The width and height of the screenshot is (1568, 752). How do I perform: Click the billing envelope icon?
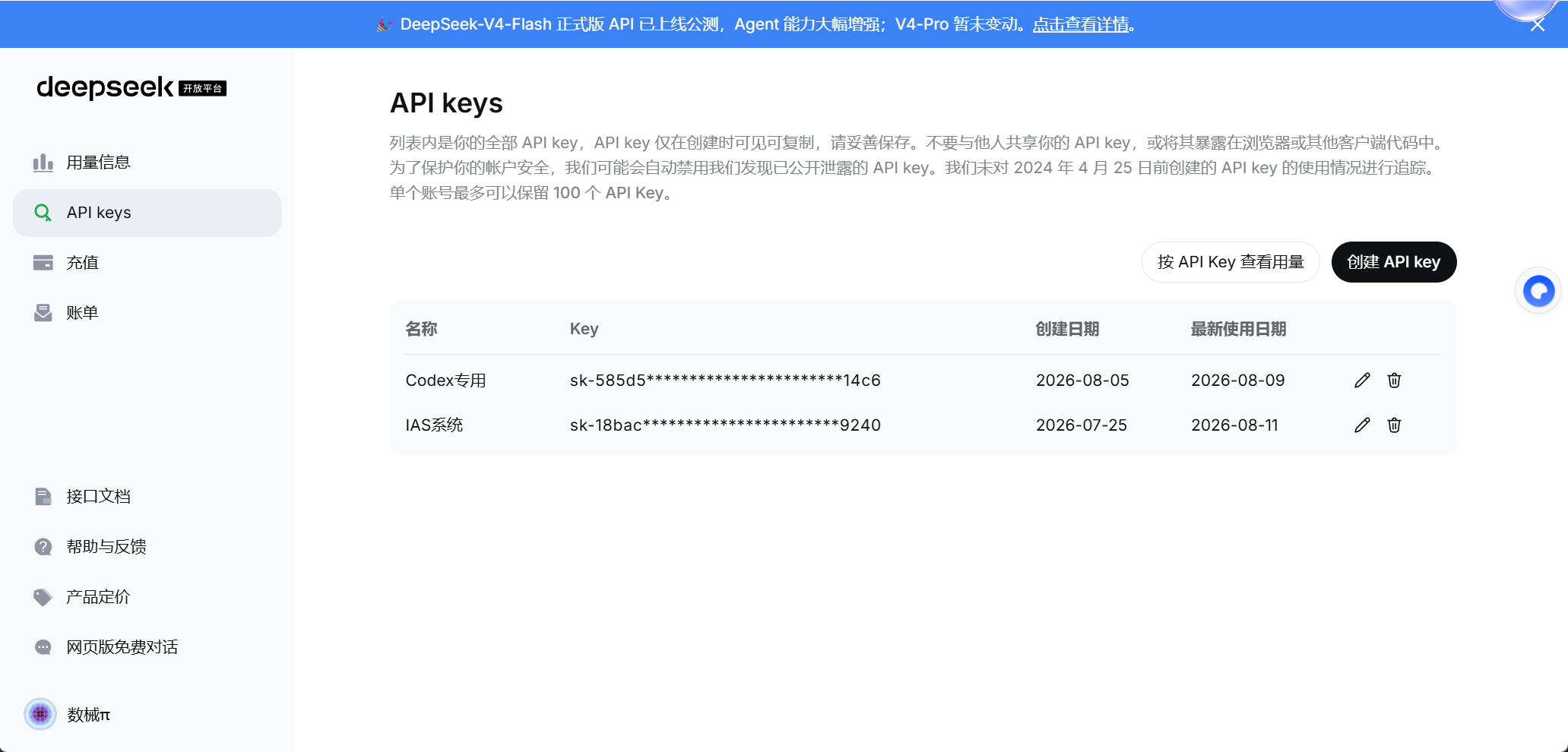(43, 313)
